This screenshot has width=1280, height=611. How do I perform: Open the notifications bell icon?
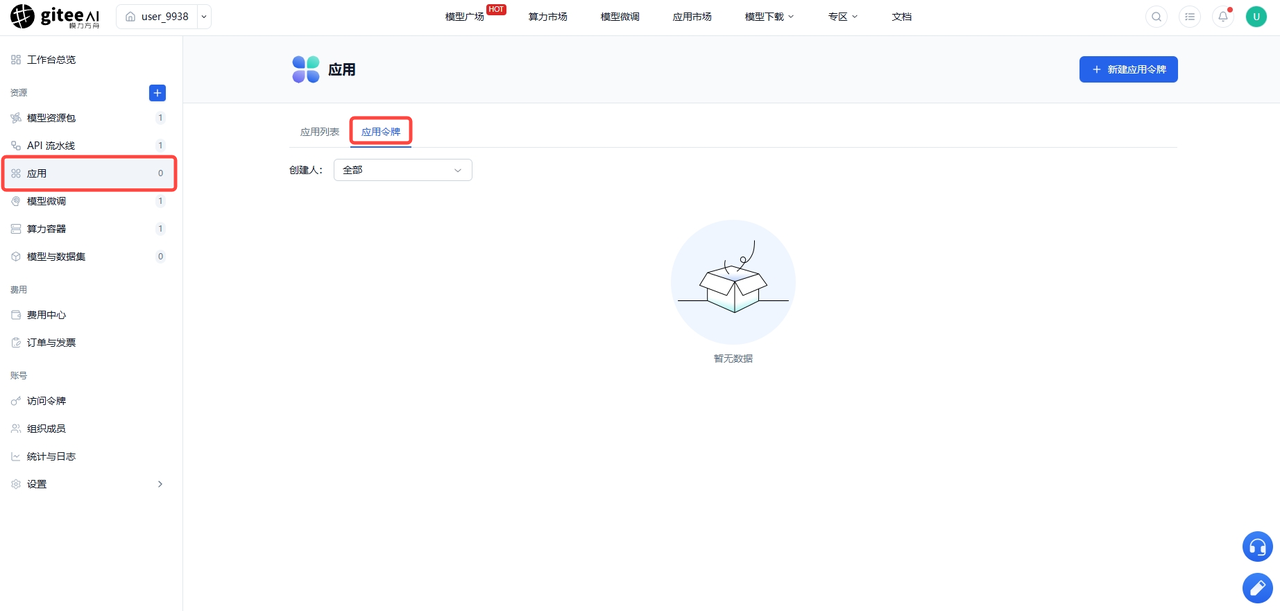pos(1223,17)
